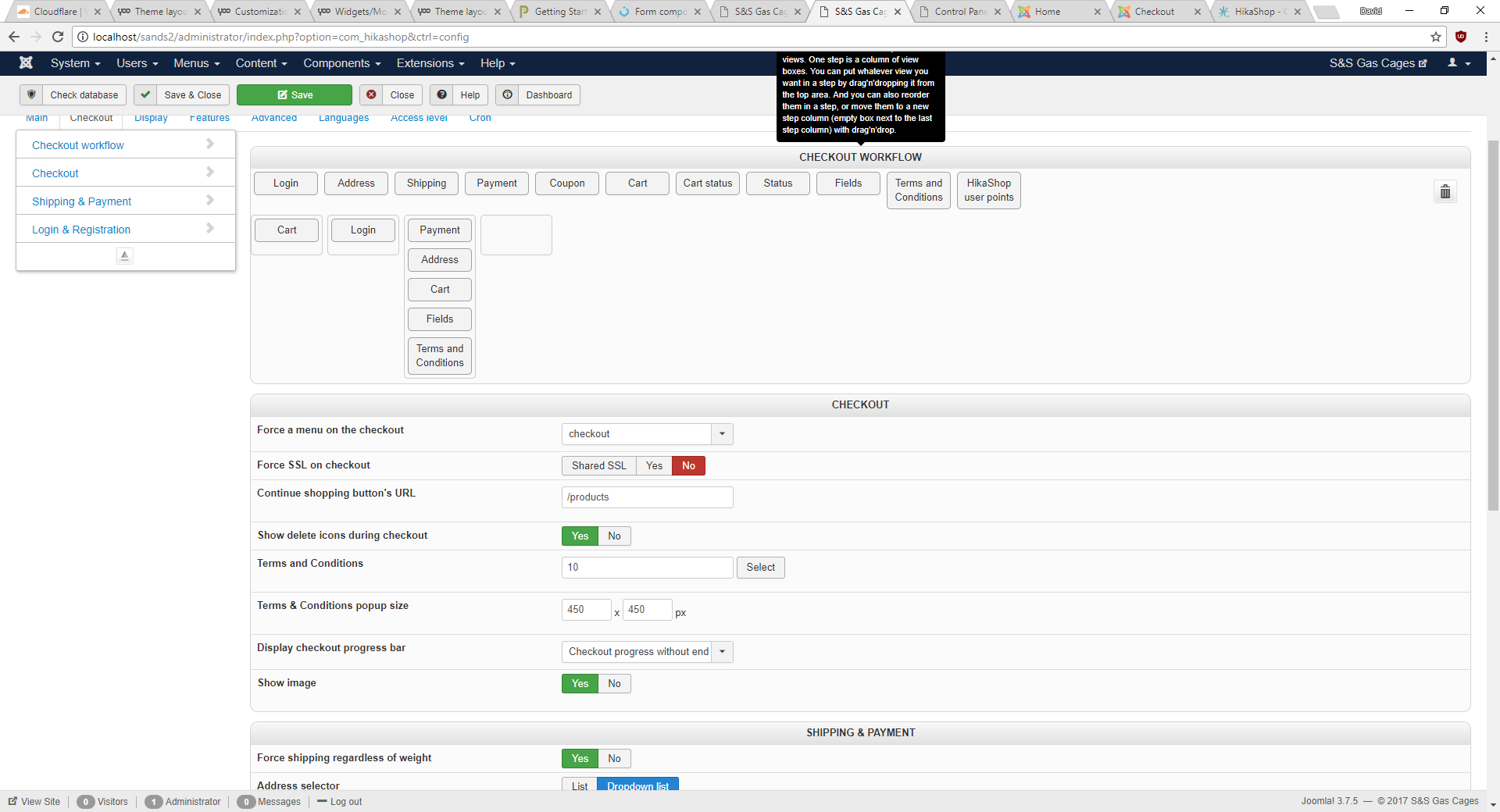This screenshot has width=1500, height=812.
Task: Open the S&S Gas Cages site link
Action: pyautogui.click(x=1378, y=63)
